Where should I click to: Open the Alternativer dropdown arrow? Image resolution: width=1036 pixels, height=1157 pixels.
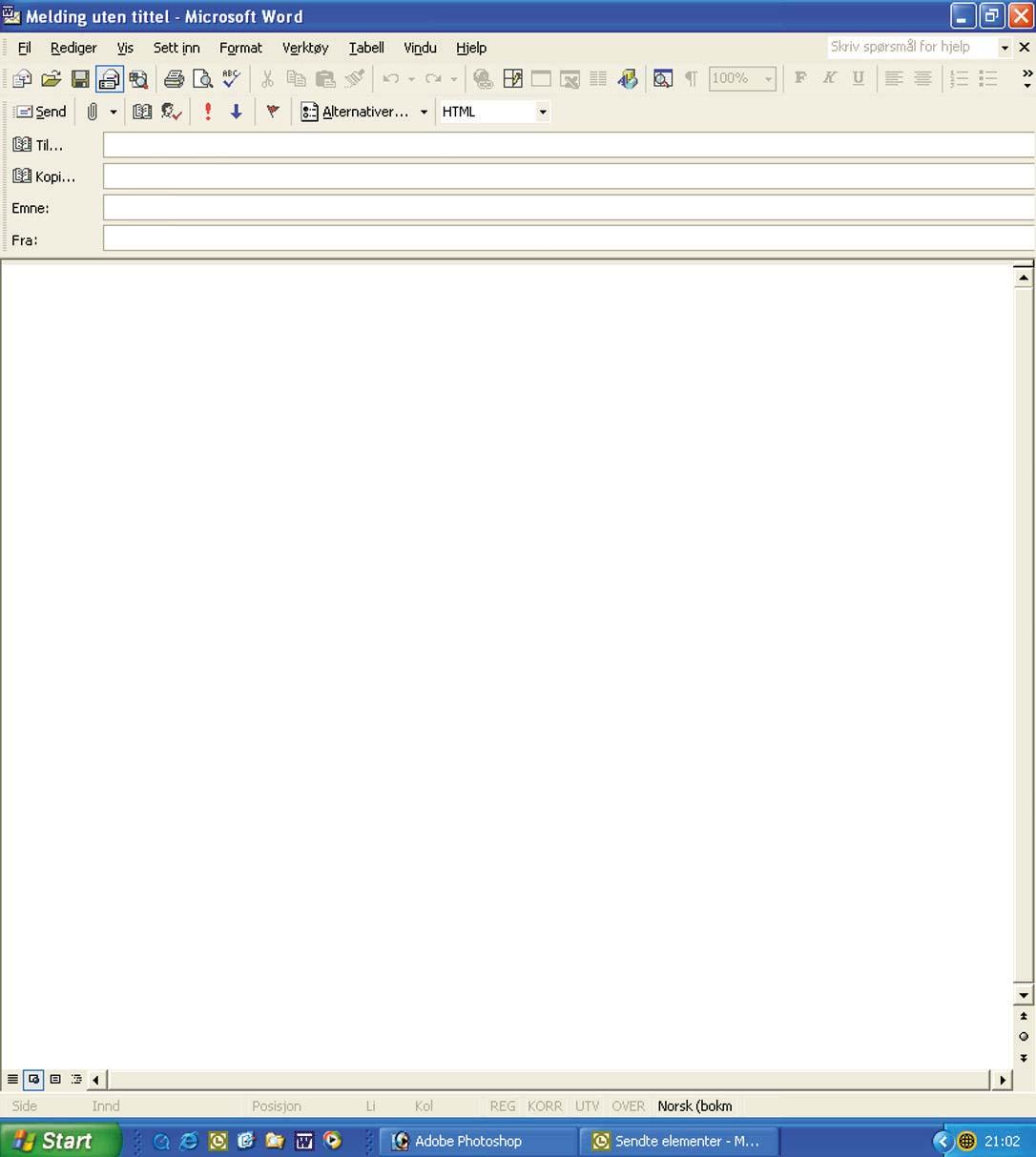point(424,112)
